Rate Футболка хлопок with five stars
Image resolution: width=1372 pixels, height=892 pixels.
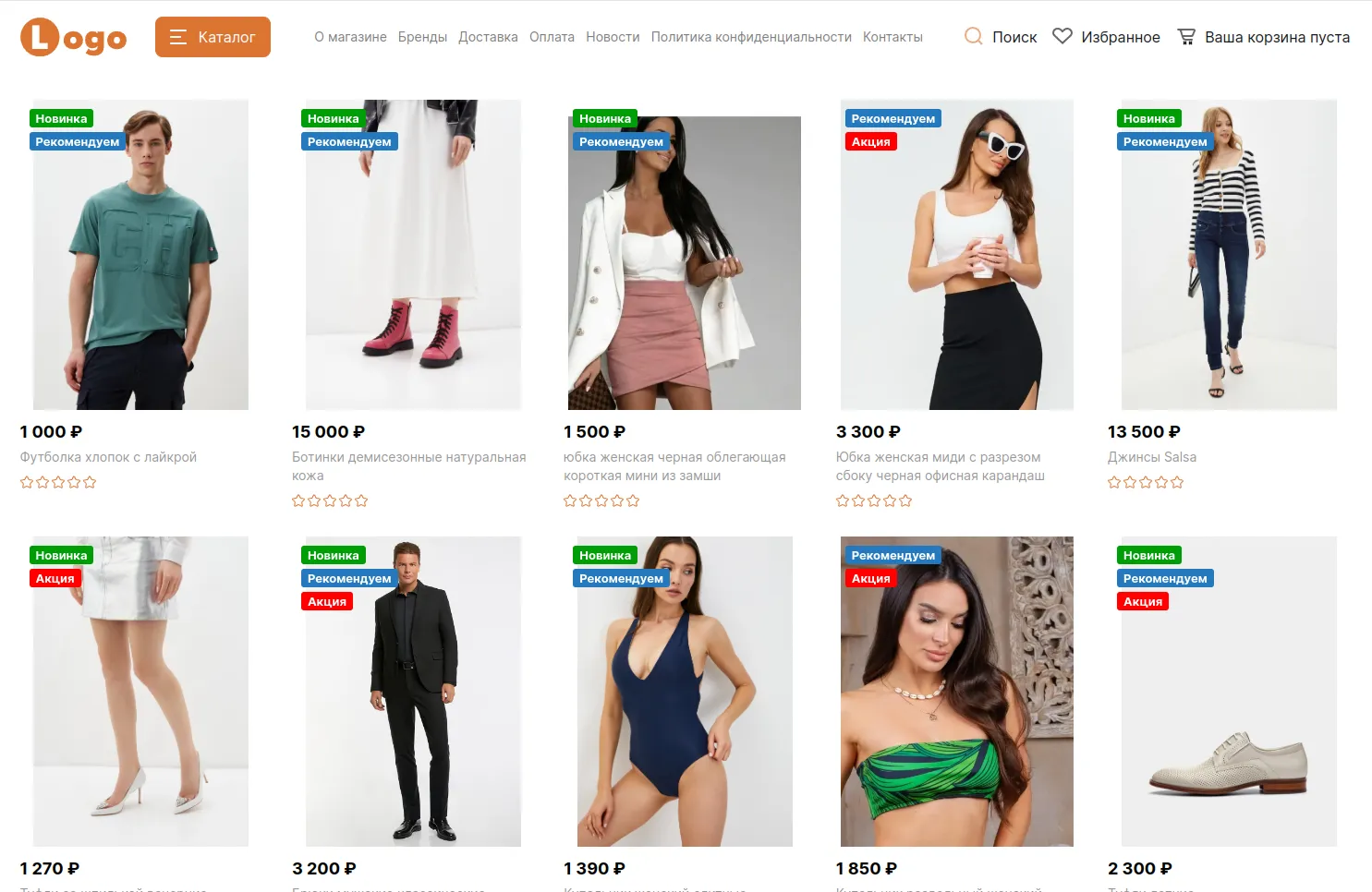coord(90,482)
